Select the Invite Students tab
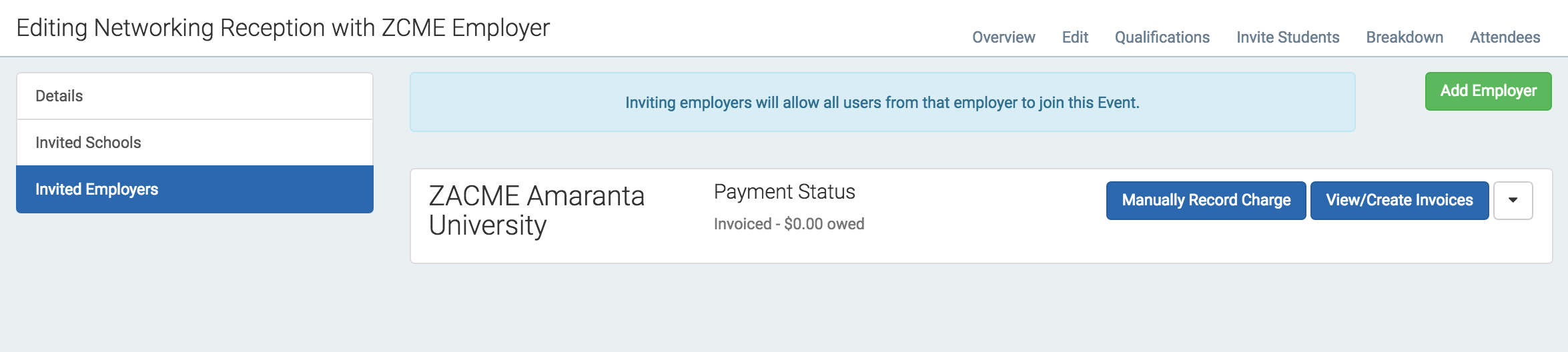 1288,37
